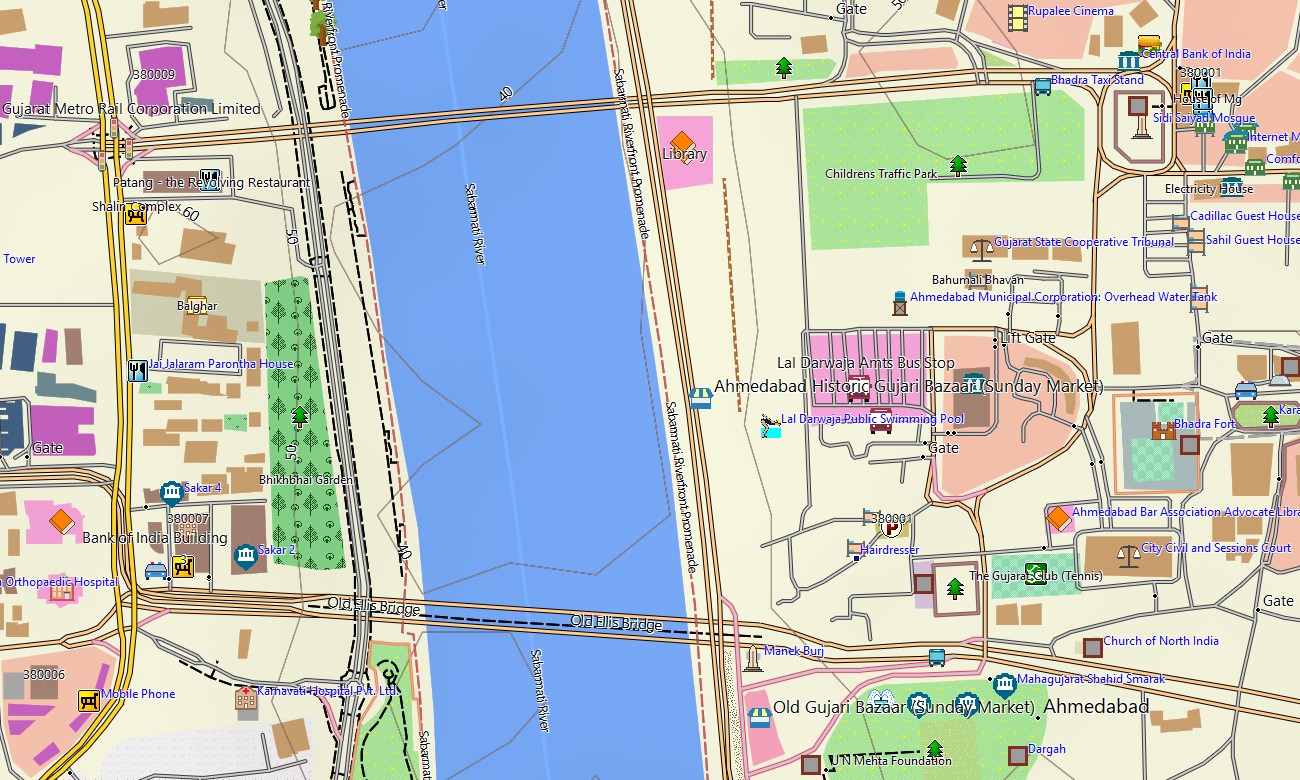Image resolution: width=1300 pixels, height=780 pixels.
Task: Select the Jai Jalaram Parontha House restaurant icon
Action: pyautogui.click(x=138, y=370)
